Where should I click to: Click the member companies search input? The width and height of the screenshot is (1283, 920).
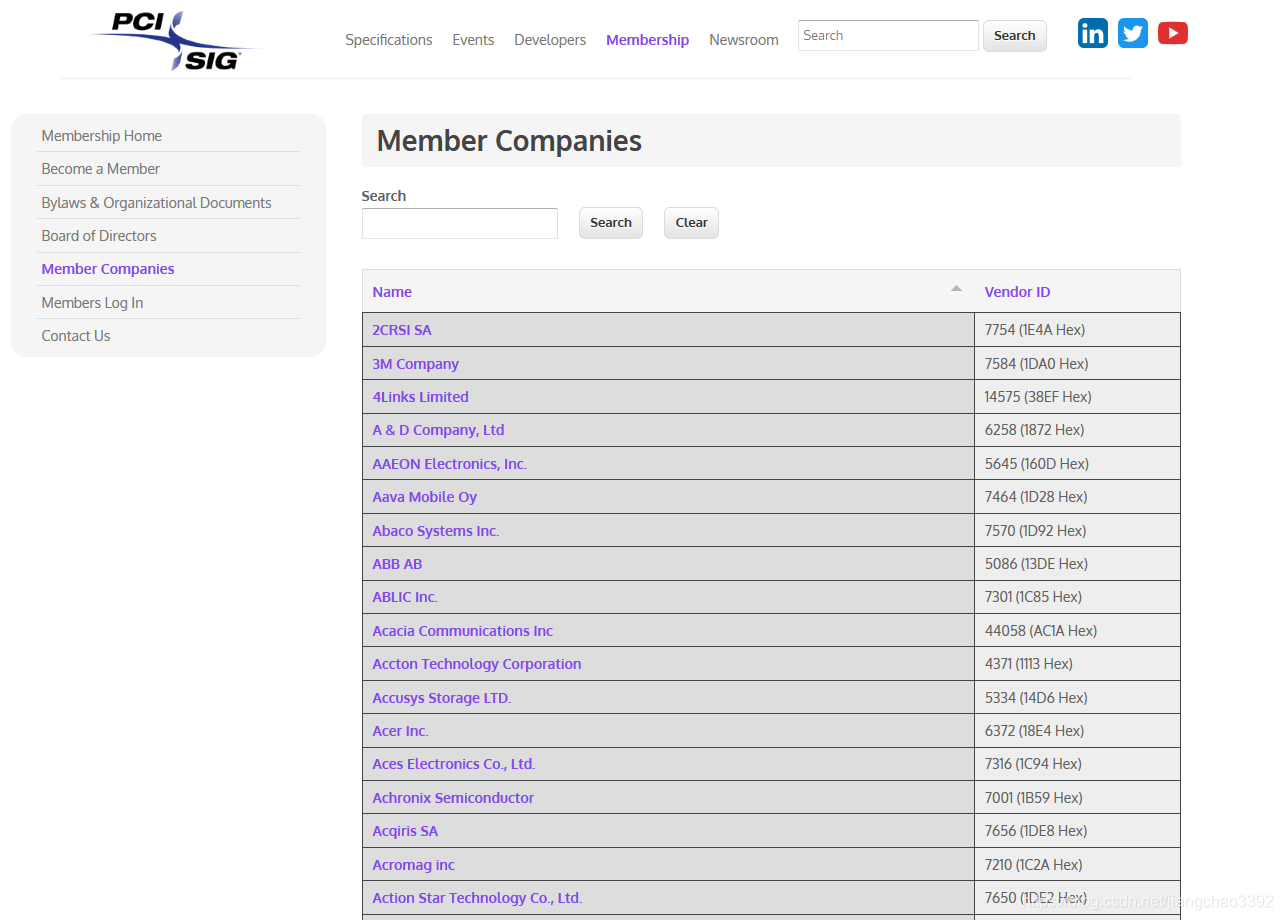point(460,223)
